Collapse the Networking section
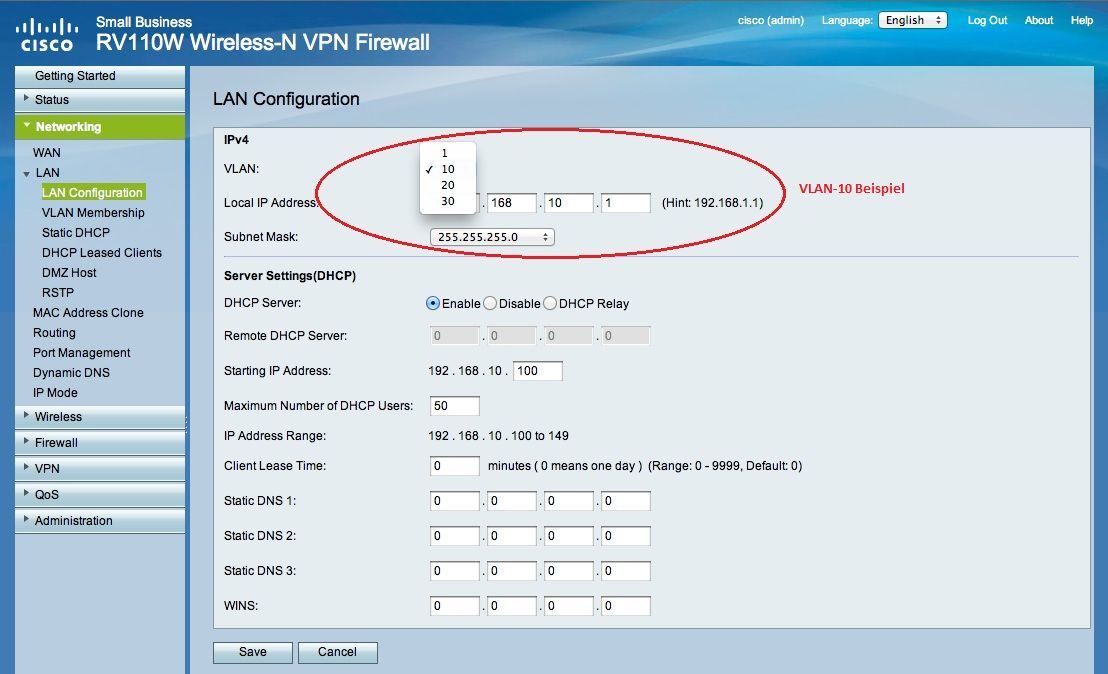1108x674 pixels. tap(100, 126)
